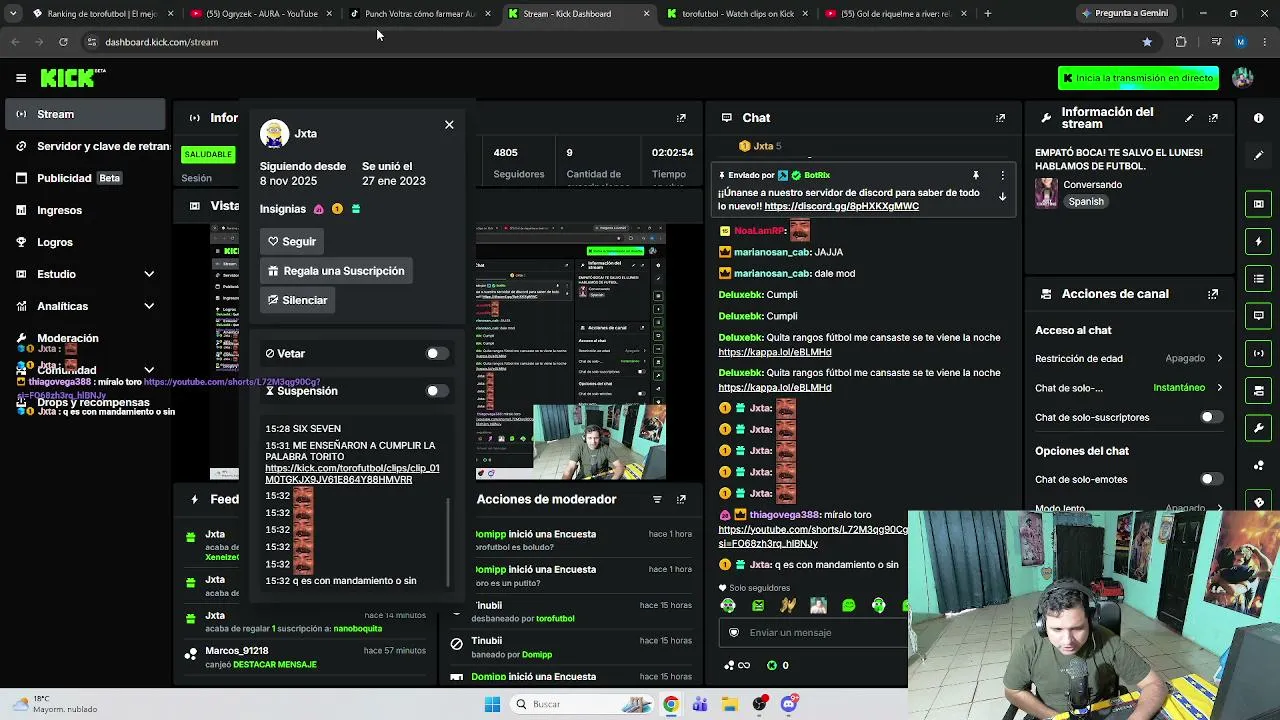Click Inicia la transmisión en directo

[x=1138, y=78]
